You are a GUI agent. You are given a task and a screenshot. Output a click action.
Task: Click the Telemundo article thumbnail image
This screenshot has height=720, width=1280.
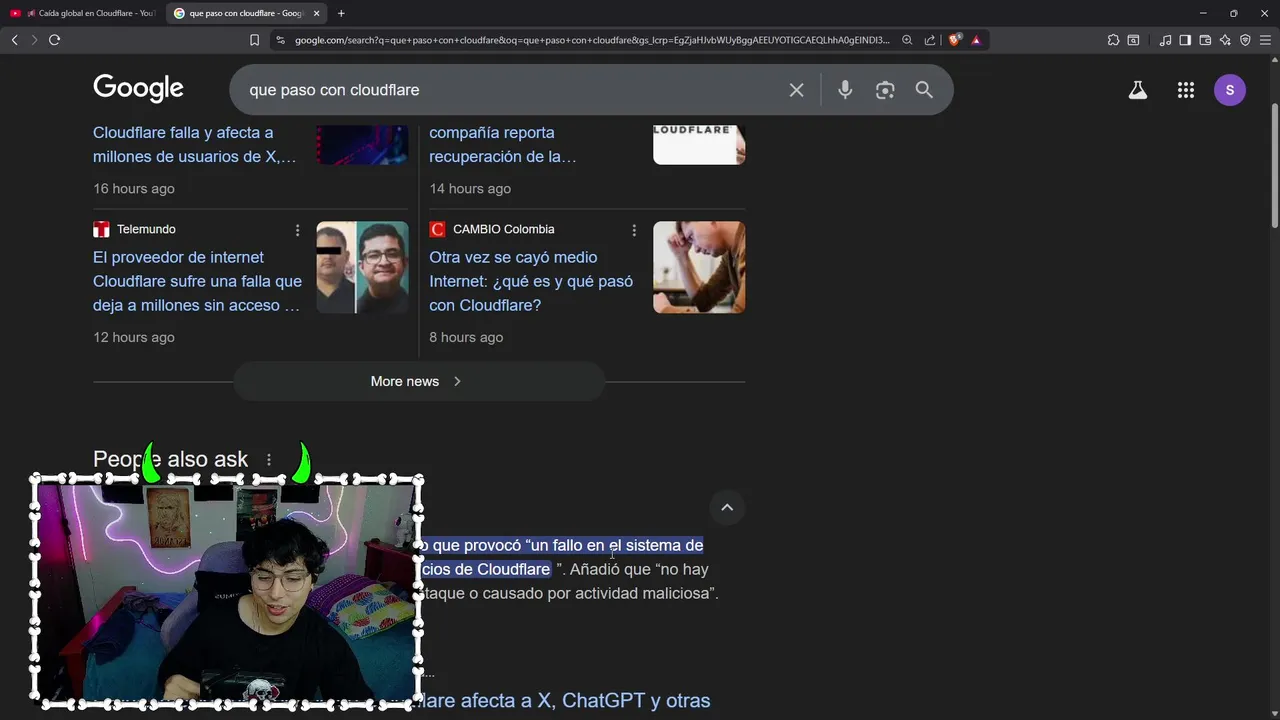click(362, 267)
